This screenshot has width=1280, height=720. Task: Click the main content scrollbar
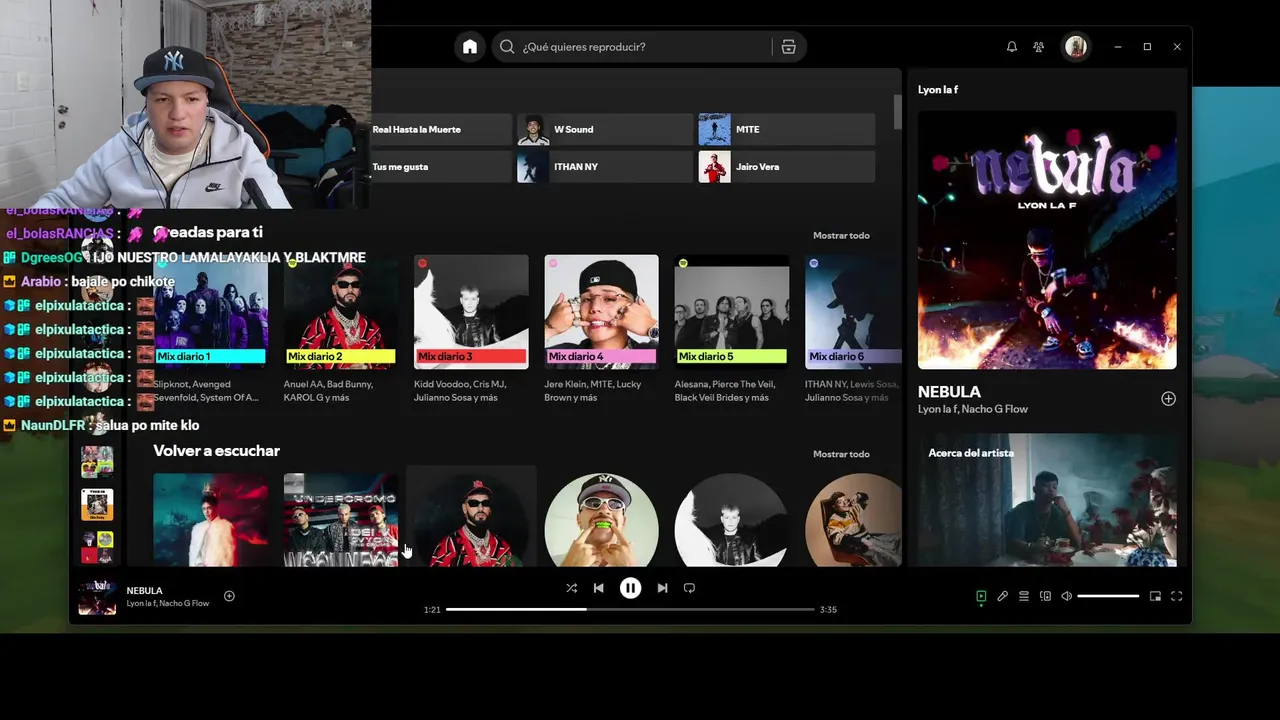[x=897, y=111]
